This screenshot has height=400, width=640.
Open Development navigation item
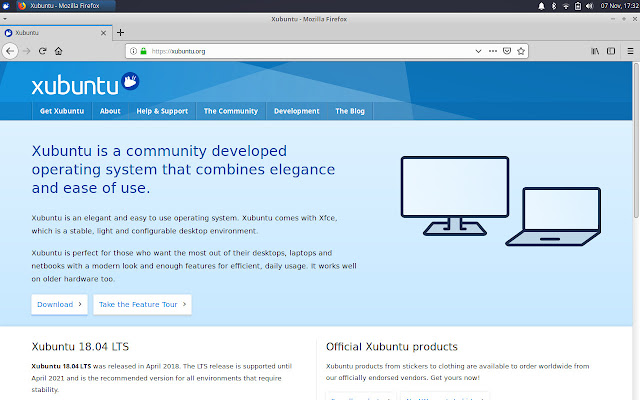pos(297,111)
